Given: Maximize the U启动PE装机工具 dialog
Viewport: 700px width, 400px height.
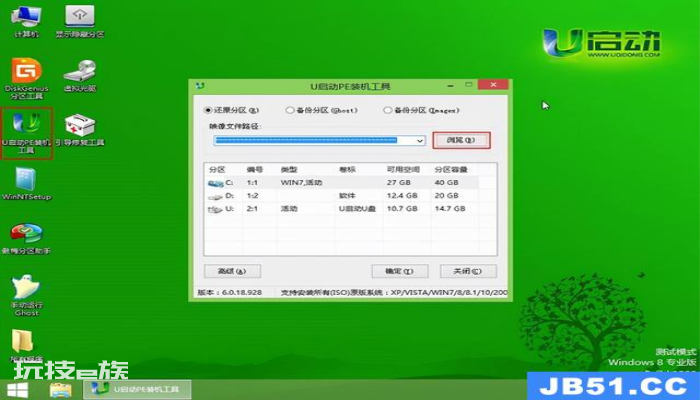Looking at the screenshot, I should coord(468,85).
